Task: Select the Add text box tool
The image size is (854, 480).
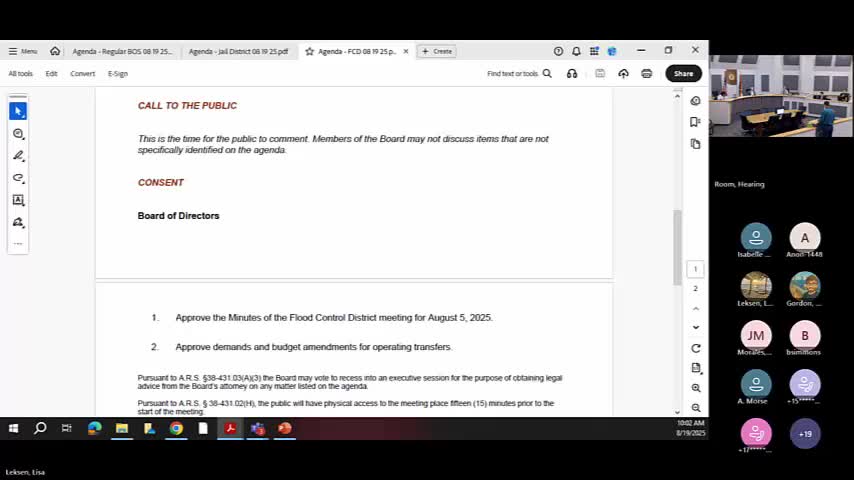Action: pyautogui.click(x=18, y=200)
